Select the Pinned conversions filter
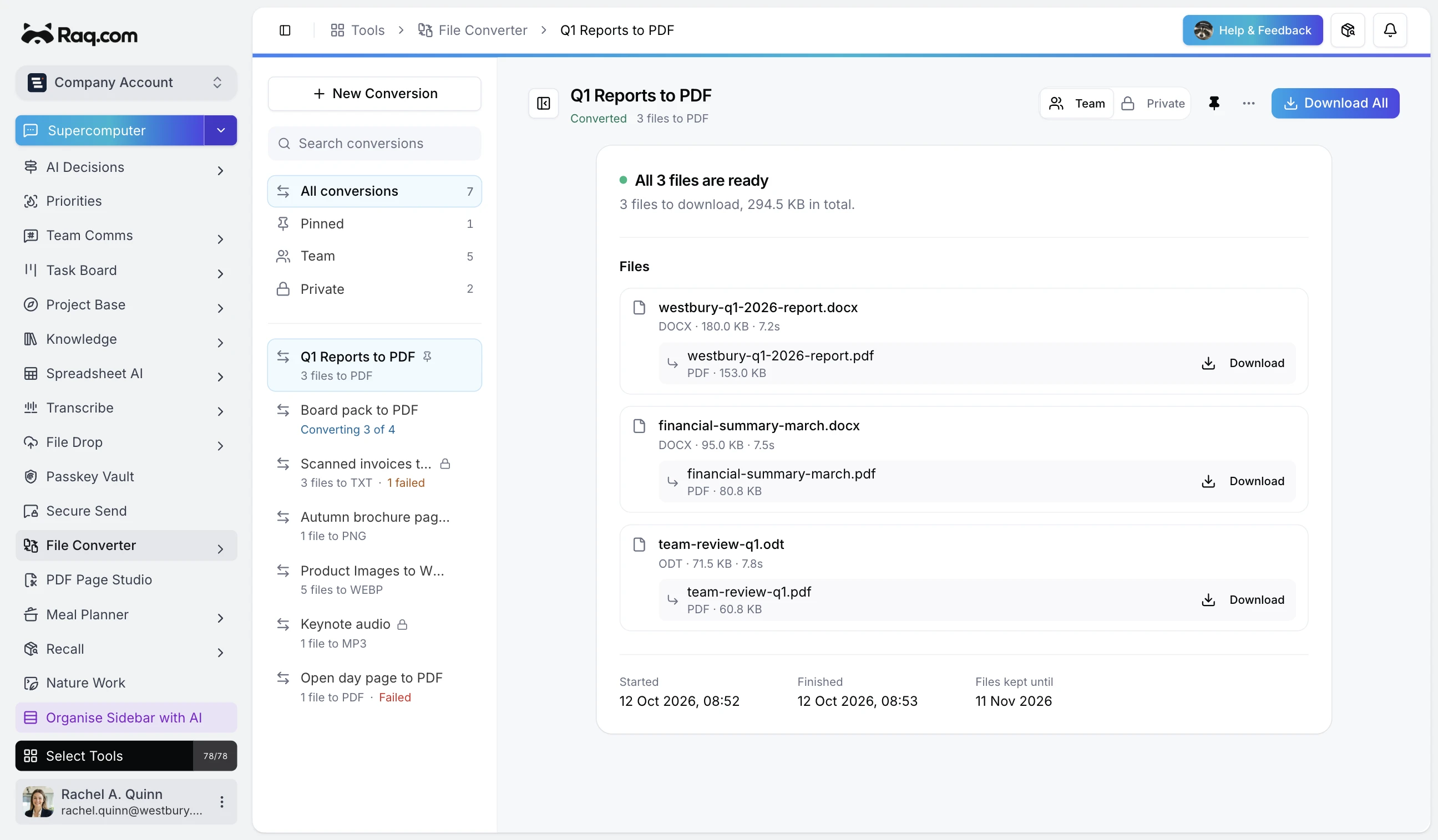The height and width of the screenshot is (840, 1438). (x=374, y=223)
